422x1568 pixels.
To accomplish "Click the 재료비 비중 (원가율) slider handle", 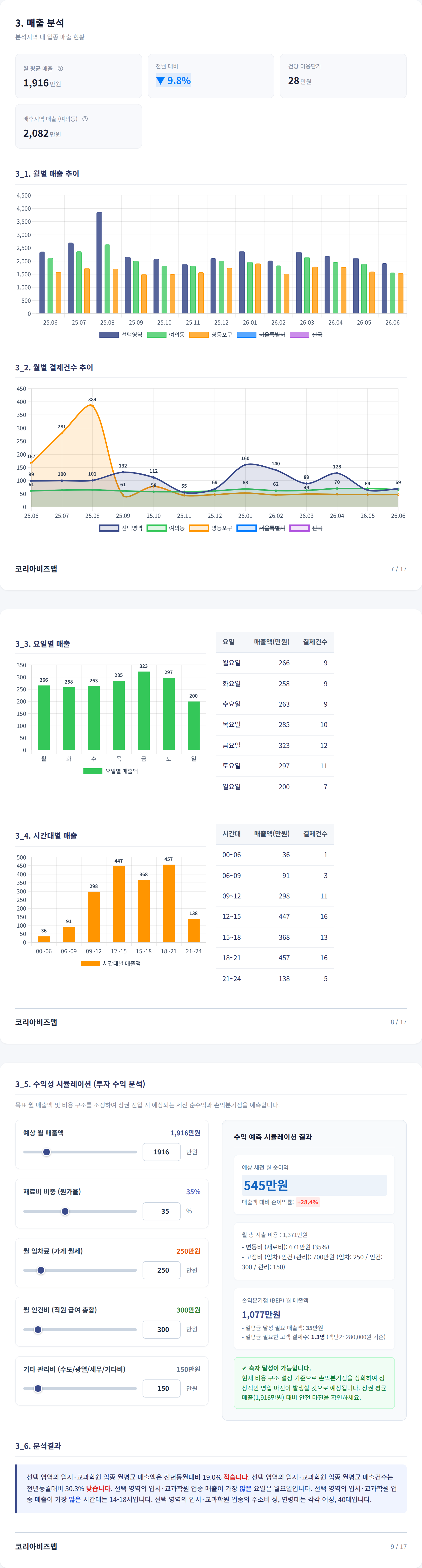I will 65,1211.
